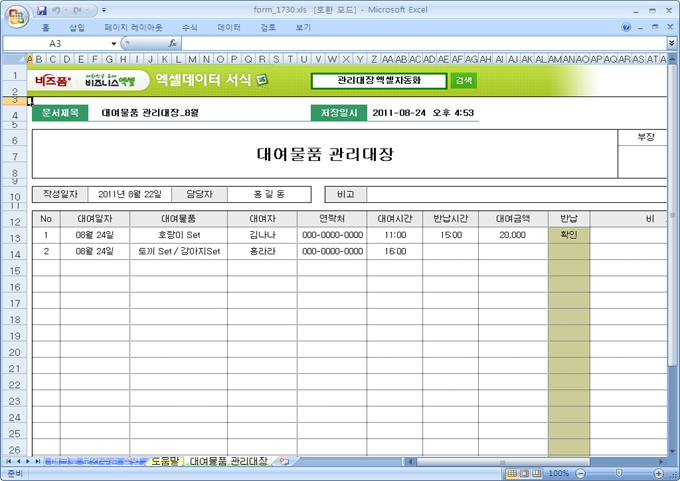Click the zoom out minus icon
Screen dimensions: 680x481
(579, 472)
